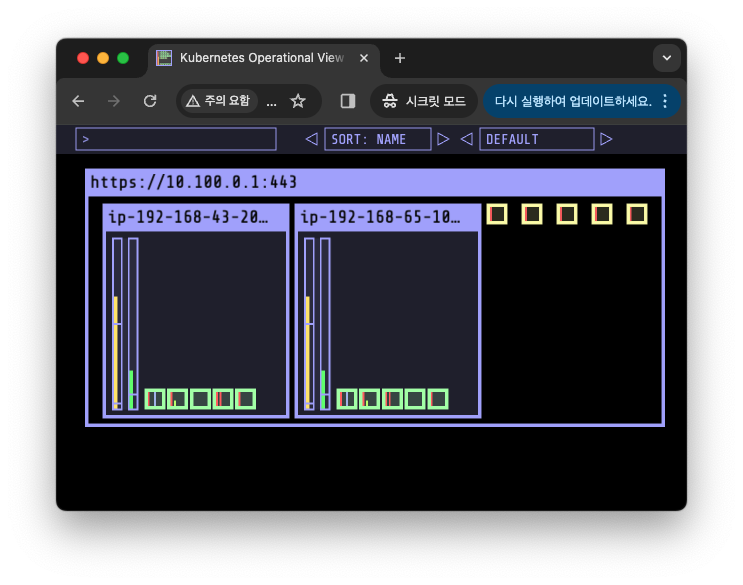743x585 pixels.
Task: Select the Kubernetes Operational View tab
Action: (262, 58)
